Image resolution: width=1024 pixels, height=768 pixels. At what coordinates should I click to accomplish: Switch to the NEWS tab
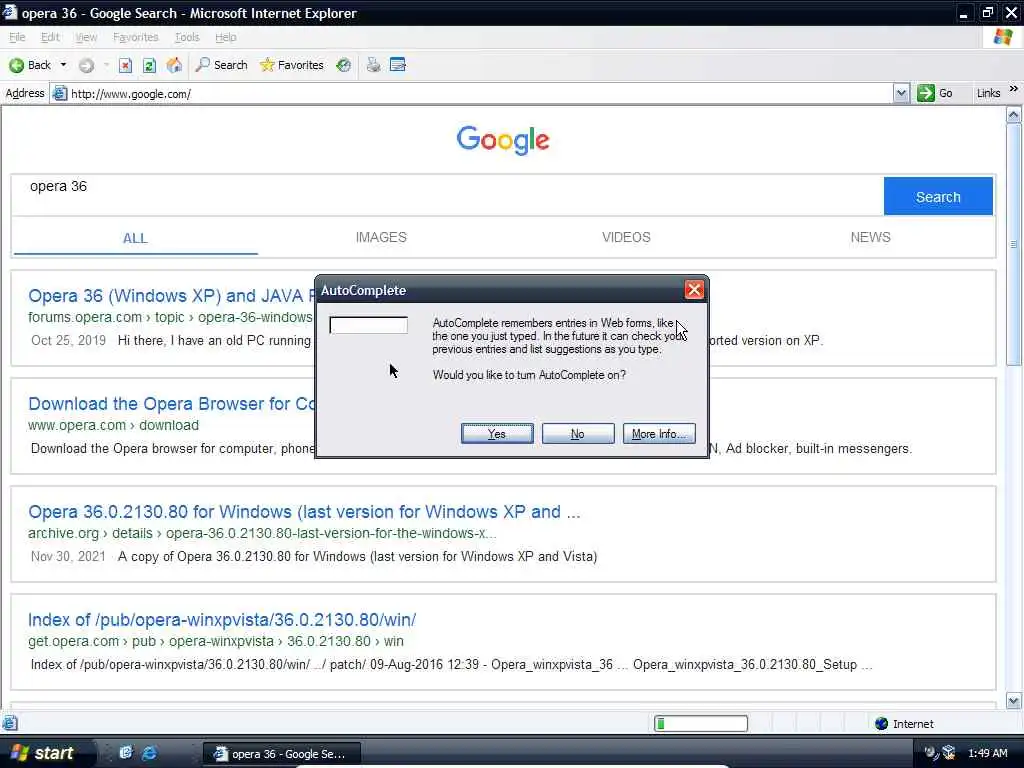(870, 237)
